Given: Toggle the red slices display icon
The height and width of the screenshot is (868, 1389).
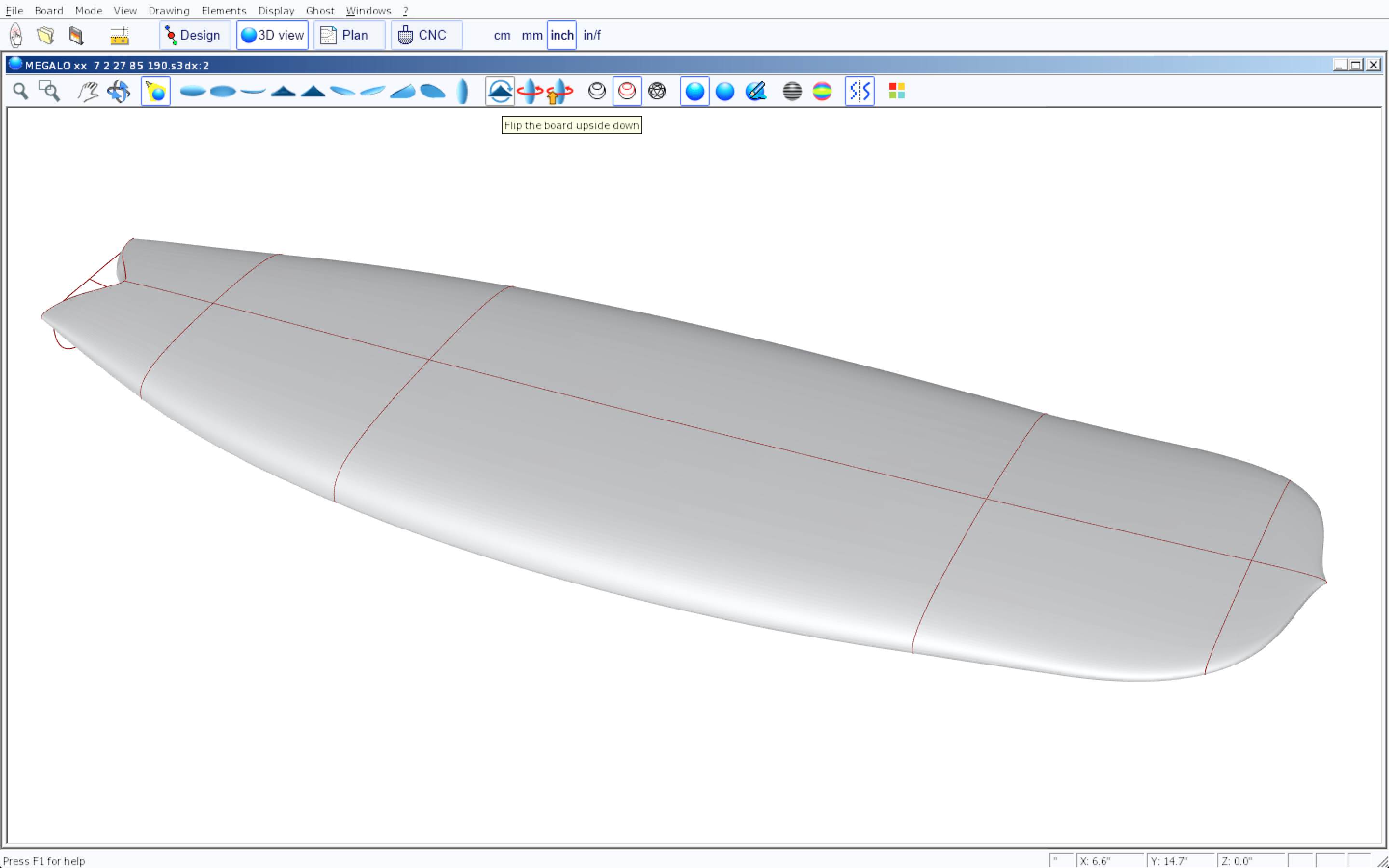Looking at the screenshot, I should [x=627, y=91].
